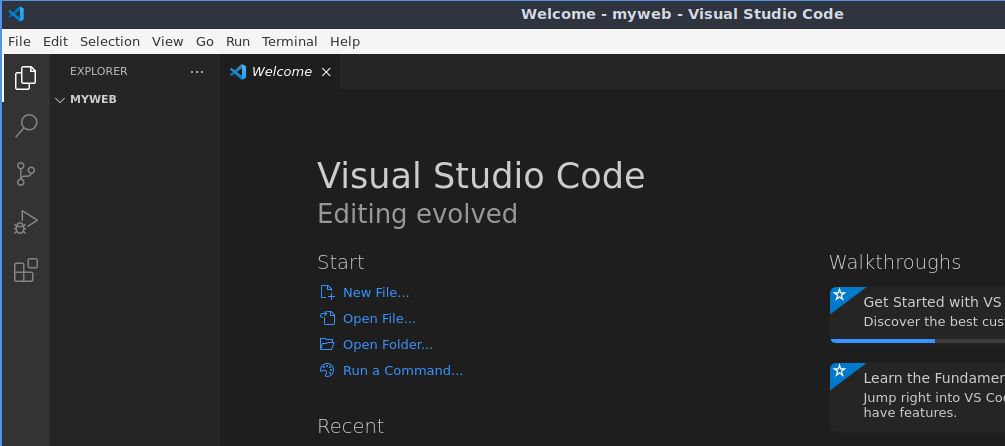Open the Extensions view
Image resolution: width=1005 pixels, height=446 pixels.
click(x=26, y=270)
